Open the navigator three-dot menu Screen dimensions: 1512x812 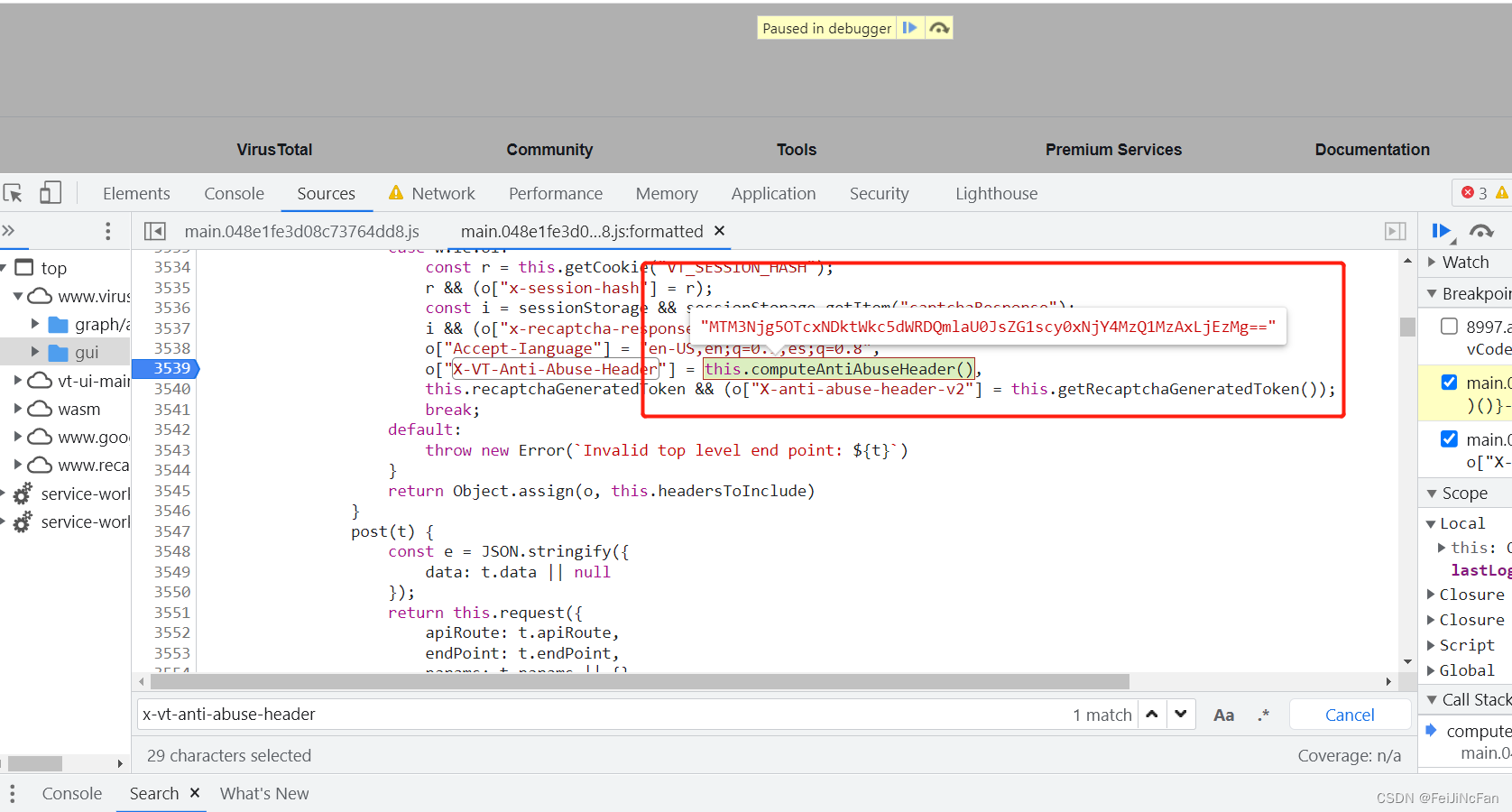coord(108,232)
